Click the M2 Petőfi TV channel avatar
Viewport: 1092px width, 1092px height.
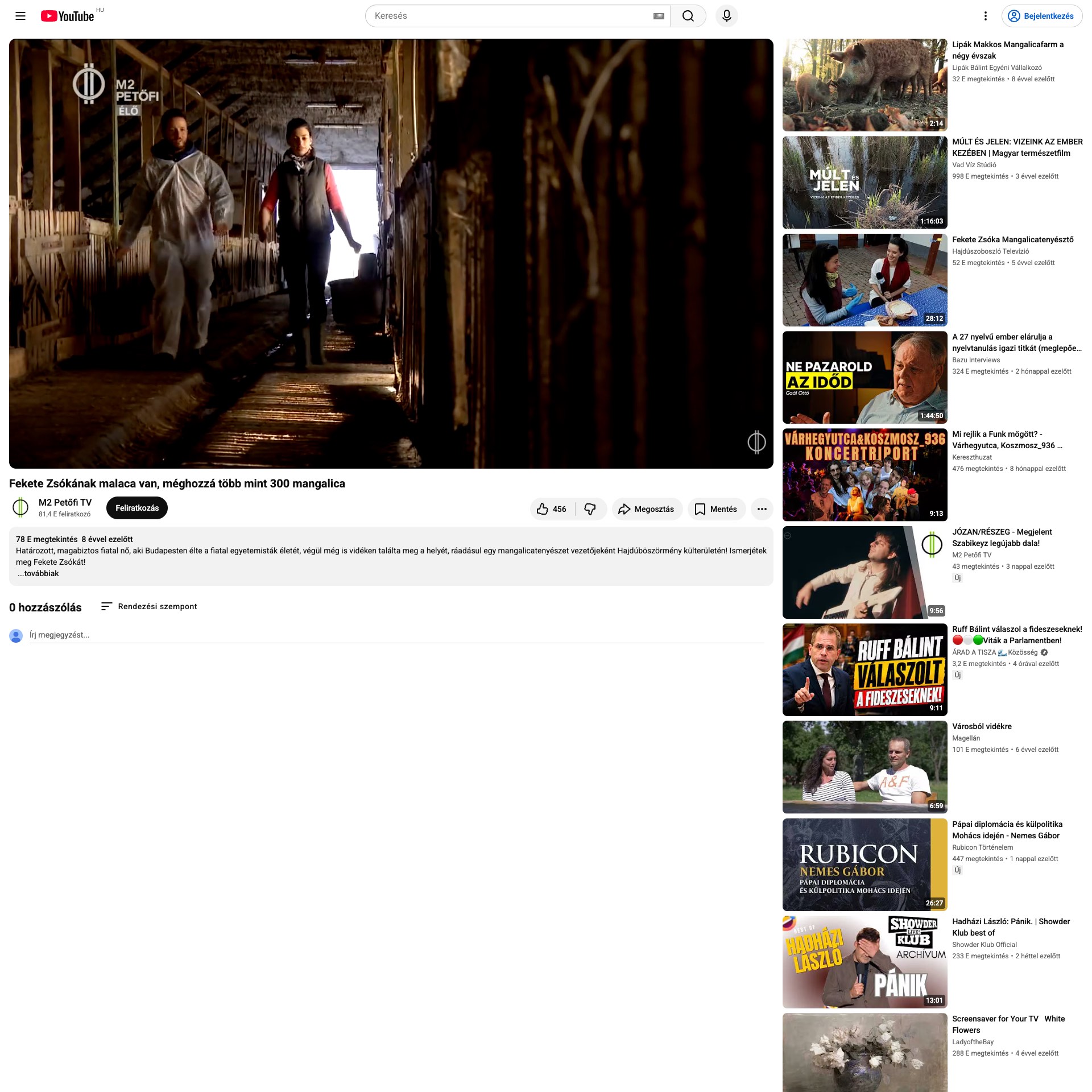coord(20,507)
